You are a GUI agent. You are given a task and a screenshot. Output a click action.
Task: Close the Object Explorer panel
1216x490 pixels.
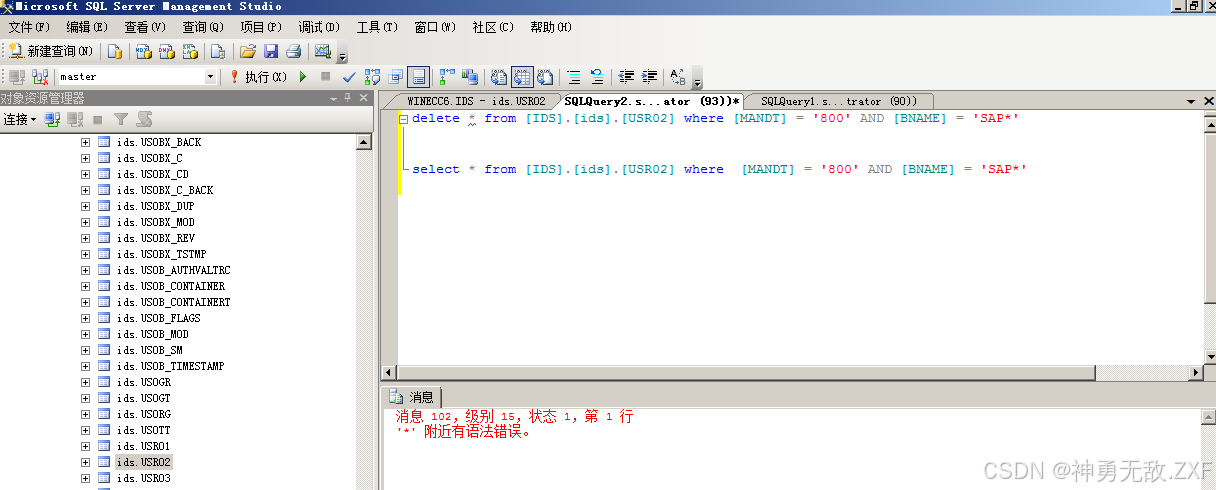pos(364,98)
